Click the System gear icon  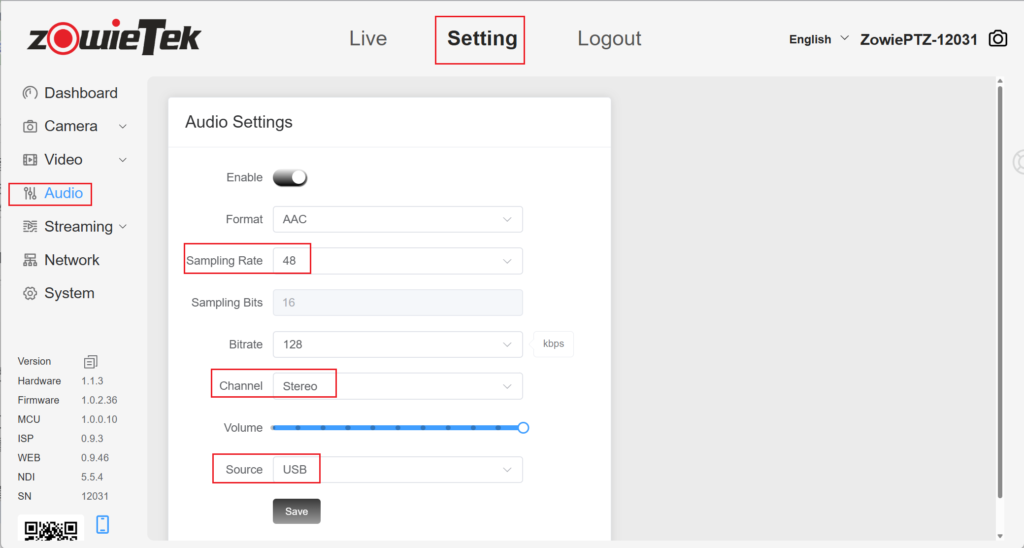(30, 293)
